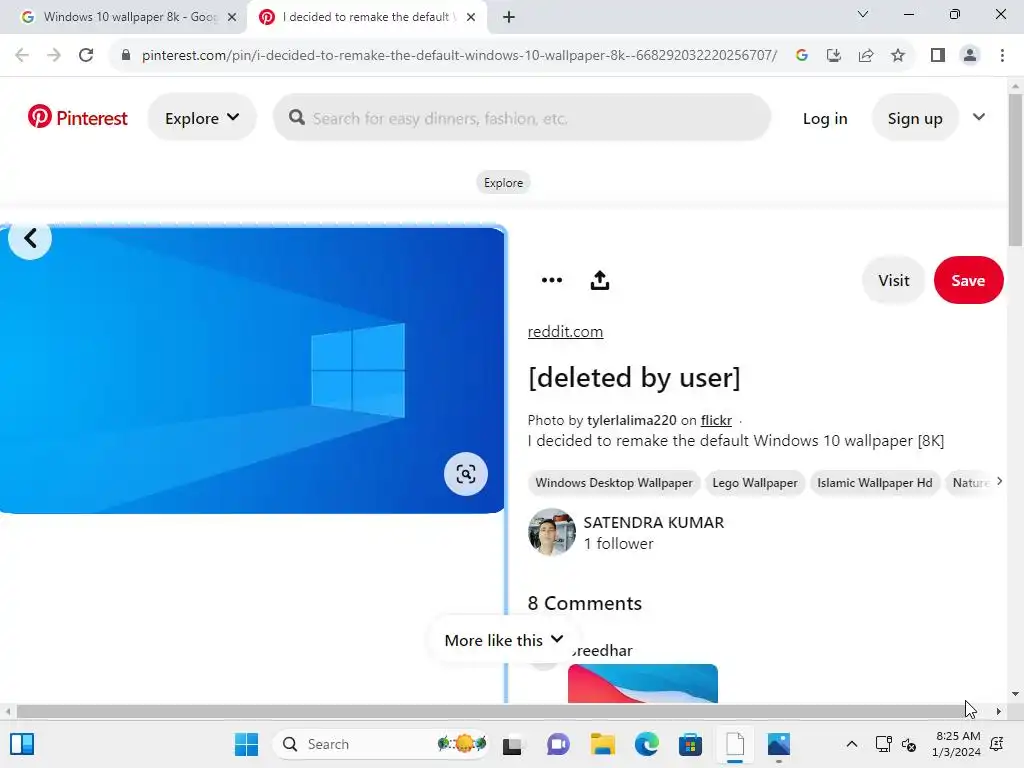Click the address bar URL
Image resolution: width=1024 pixels, height=768 pixels.
459,55
